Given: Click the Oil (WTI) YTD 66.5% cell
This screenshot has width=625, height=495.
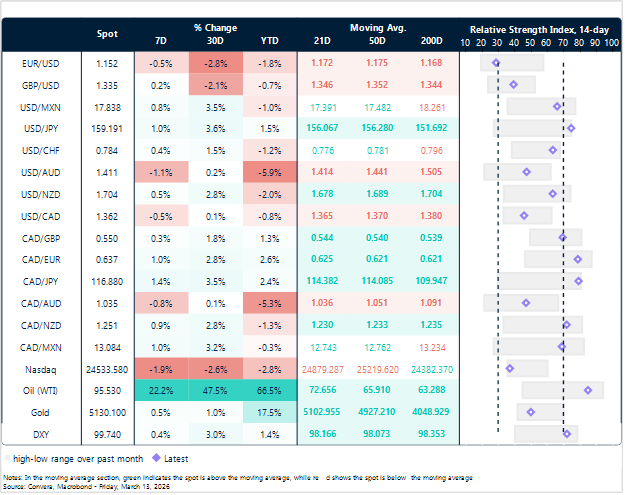Looking at the screenshot, I should pyautogui.click(x=269, y=390).
